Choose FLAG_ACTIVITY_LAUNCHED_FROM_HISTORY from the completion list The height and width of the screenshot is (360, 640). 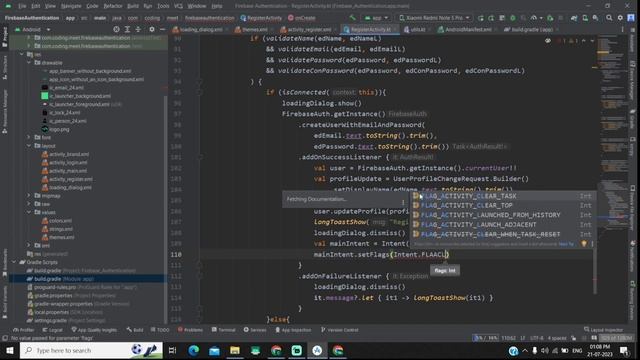click(x=502, y=215)
